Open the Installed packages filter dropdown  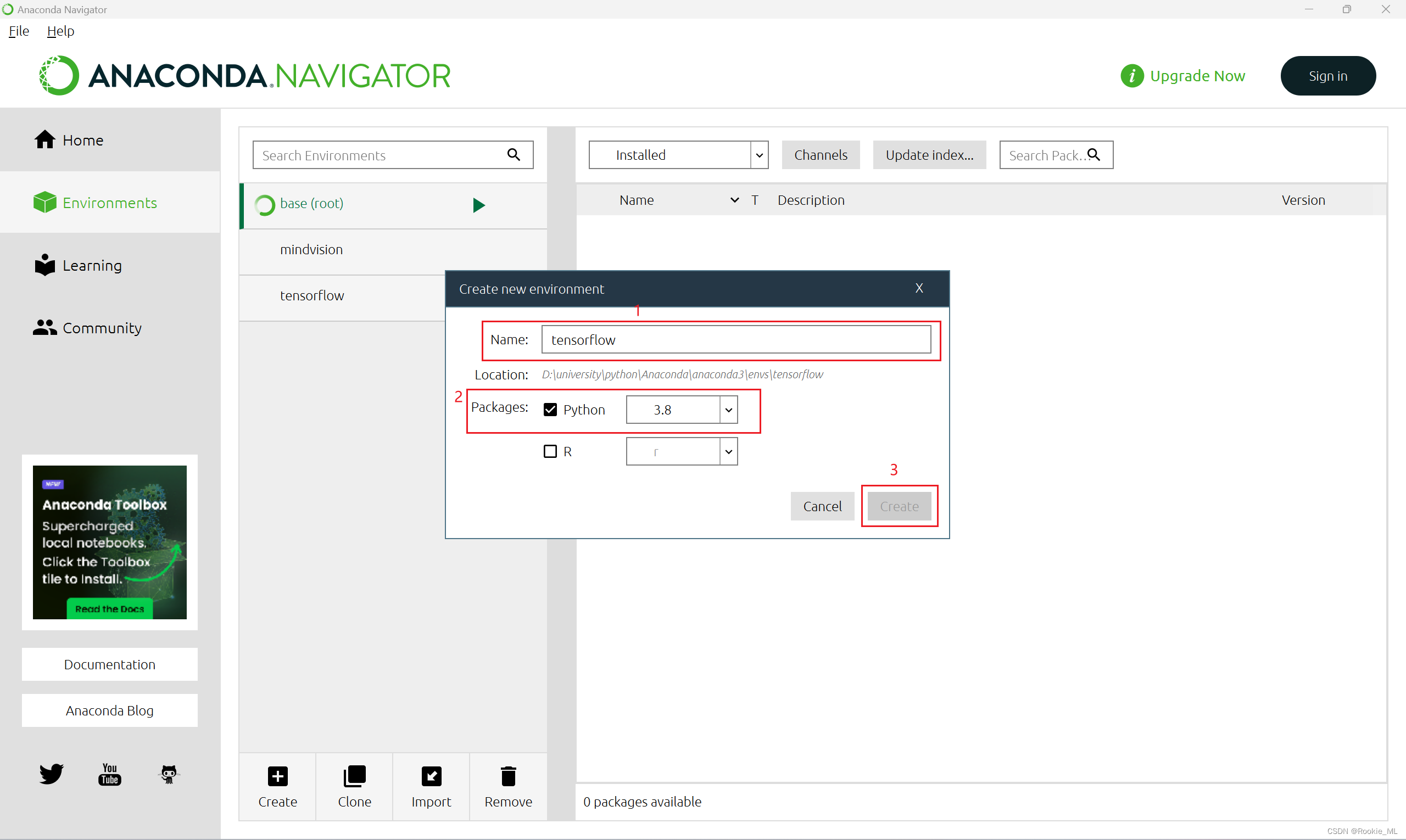pyautogui.click(x=759, y=155)
